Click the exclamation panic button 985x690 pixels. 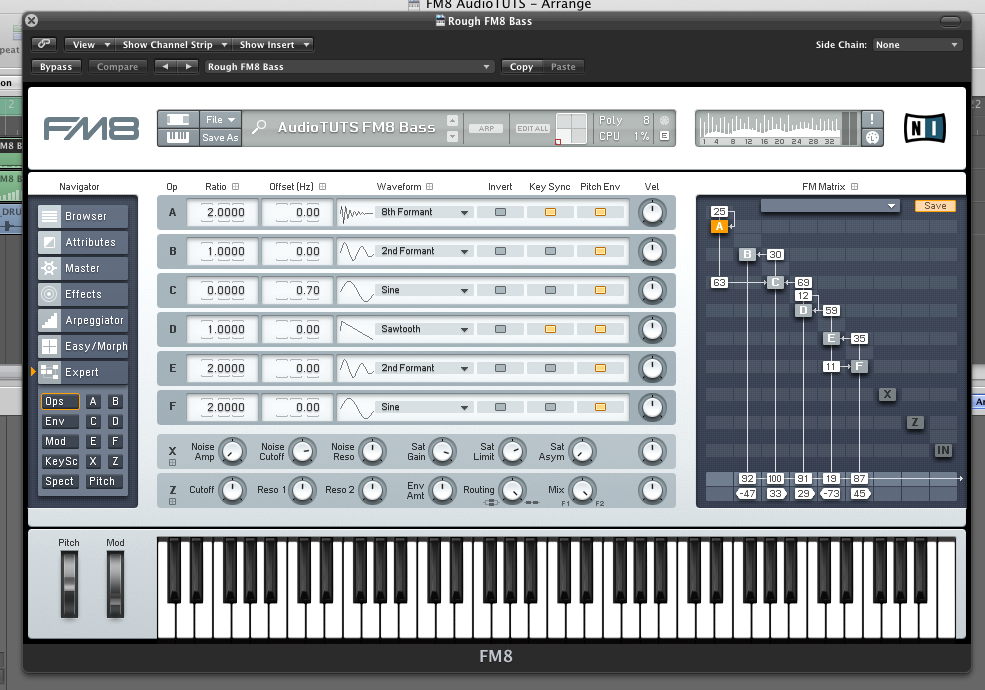[x=872, y=119]
